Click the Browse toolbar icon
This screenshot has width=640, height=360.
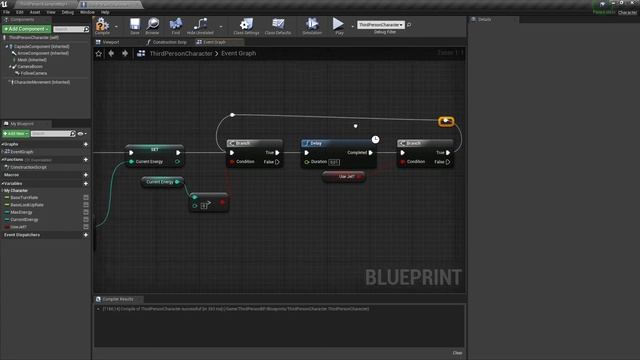point(152,26)
